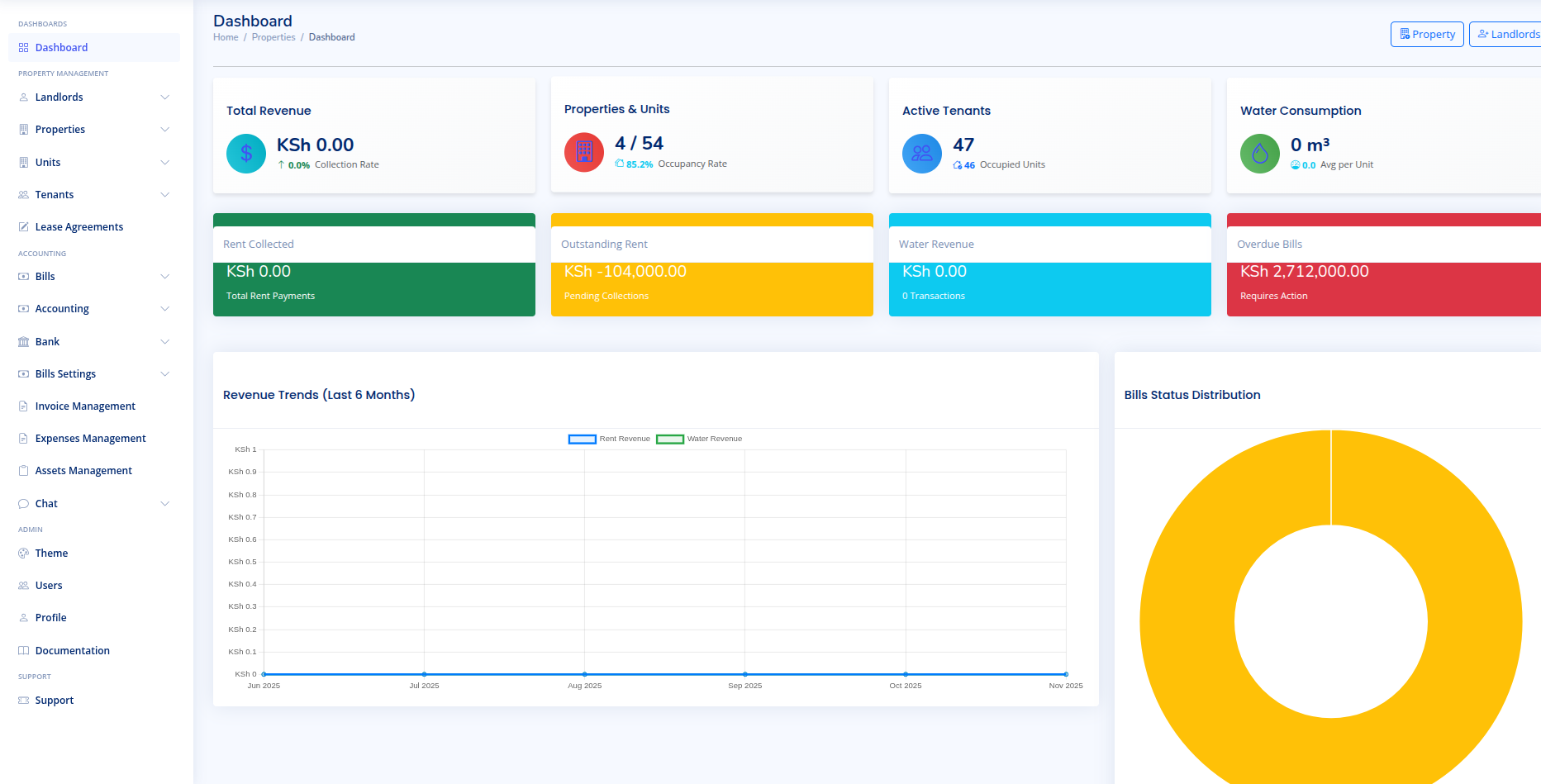The width and height of the screenshot is (1541, 784).
Task: Click the red building Properties & Units icon
Action: point(584,152)
